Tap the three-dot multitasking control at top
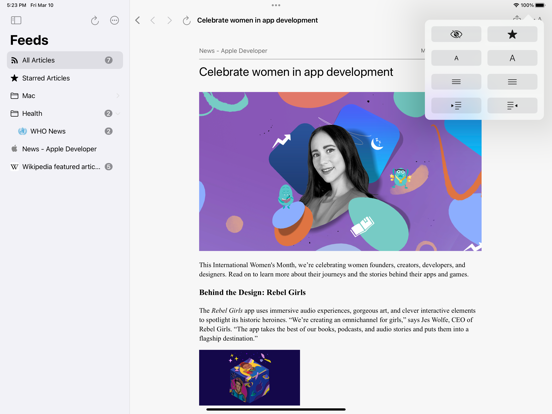This screenshot has width=552, height=414. pyautogui.click(x=276, y=5)
